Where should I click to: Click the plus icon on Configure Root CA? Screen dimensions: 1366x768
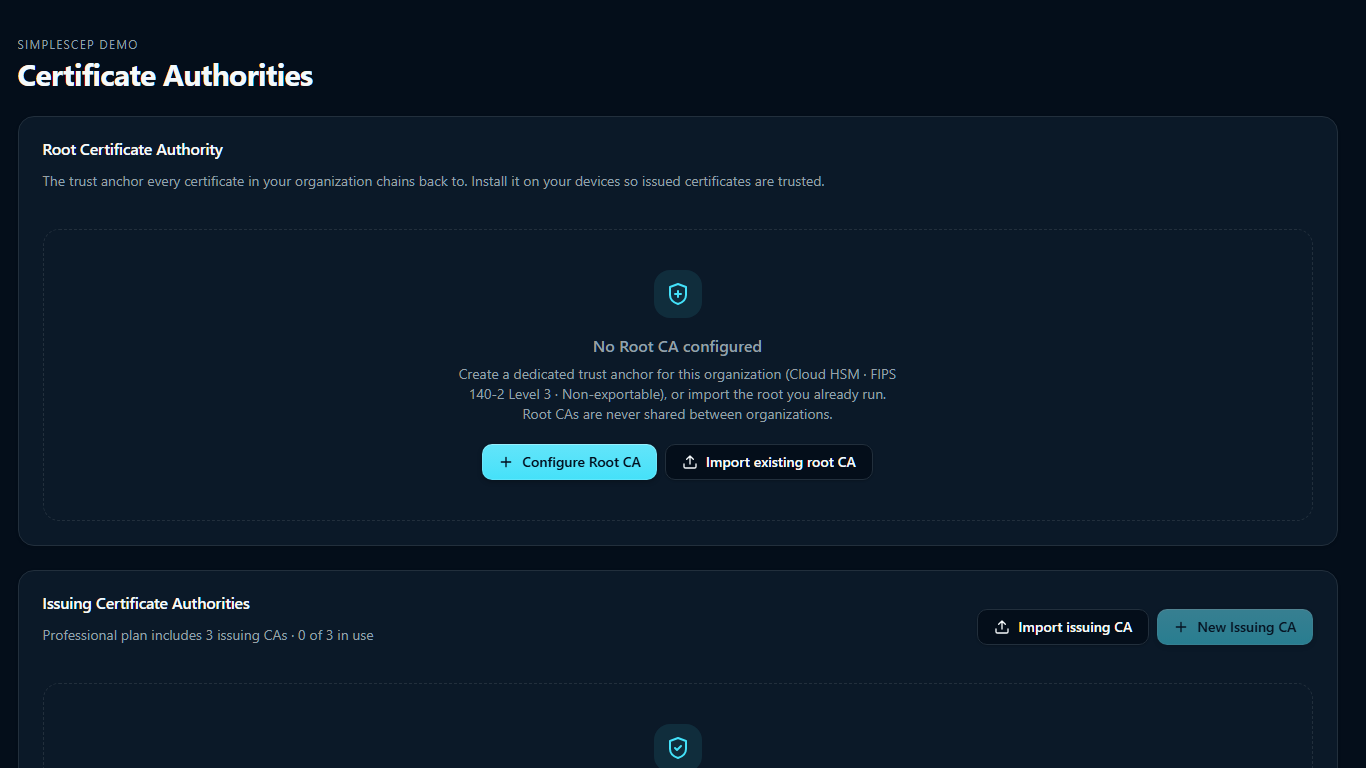point(506,462)
